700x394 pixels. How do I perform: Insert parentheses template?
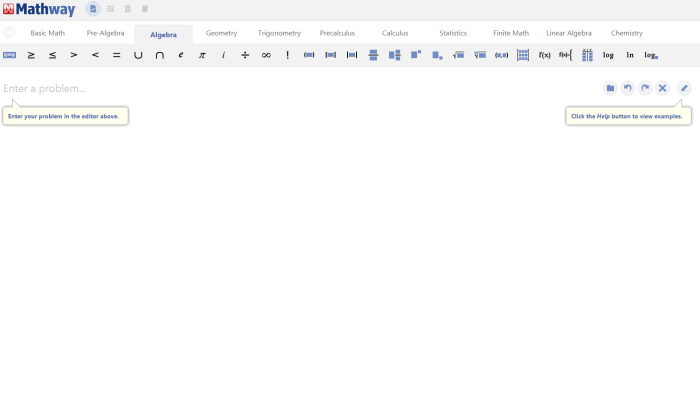point(309,55)
